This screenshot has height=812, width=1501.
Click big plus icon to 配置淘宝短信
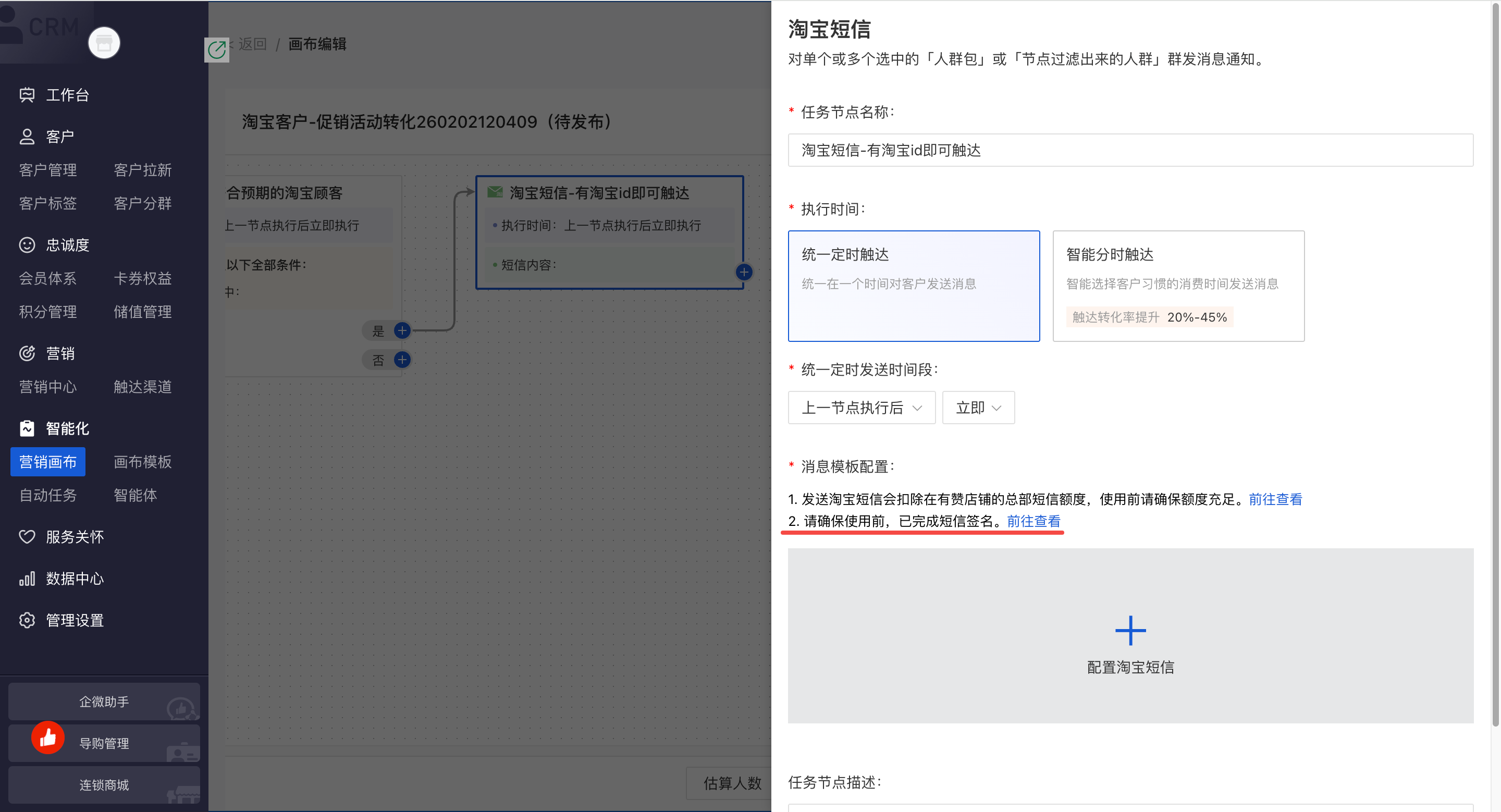pyautogui.click(x=1130, y=631)
